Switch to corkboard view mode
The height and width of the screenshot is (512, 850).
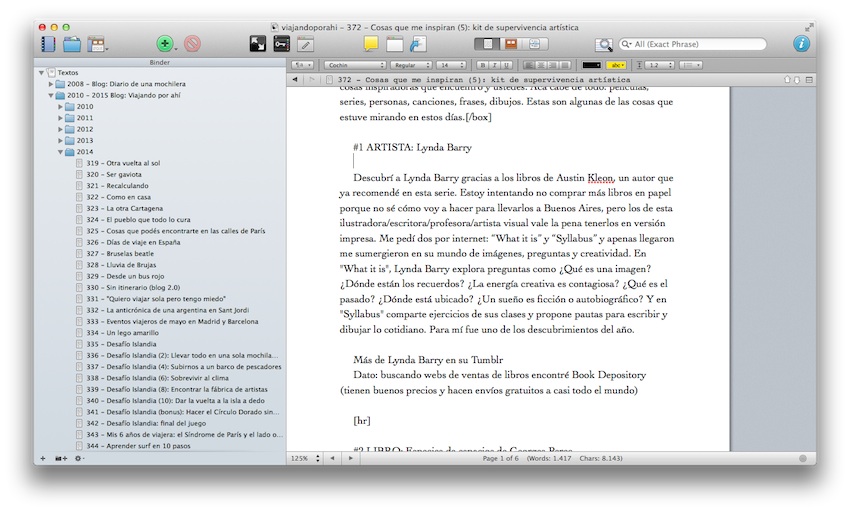[511, 44]
